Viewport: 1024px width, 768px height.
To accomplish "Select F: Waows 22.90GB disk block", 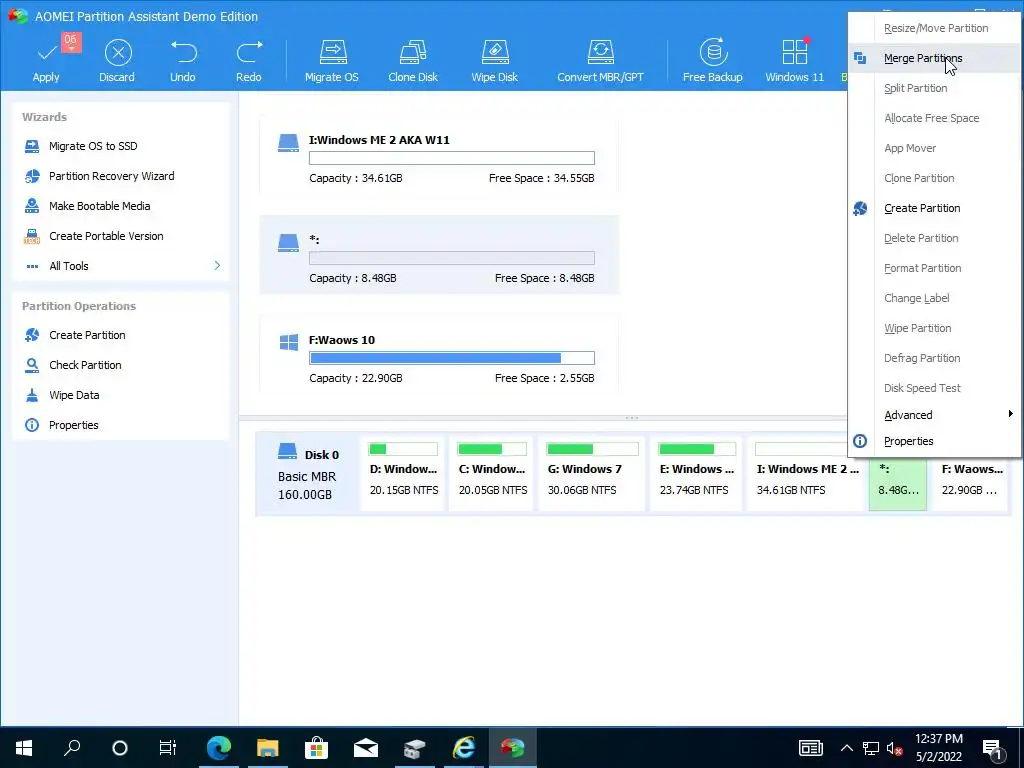I will pos(972,483).
